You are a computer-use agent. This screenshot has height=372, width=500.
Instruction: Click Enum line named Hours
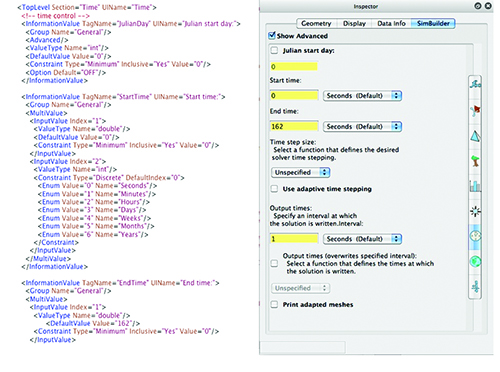(x=94, y=202)
